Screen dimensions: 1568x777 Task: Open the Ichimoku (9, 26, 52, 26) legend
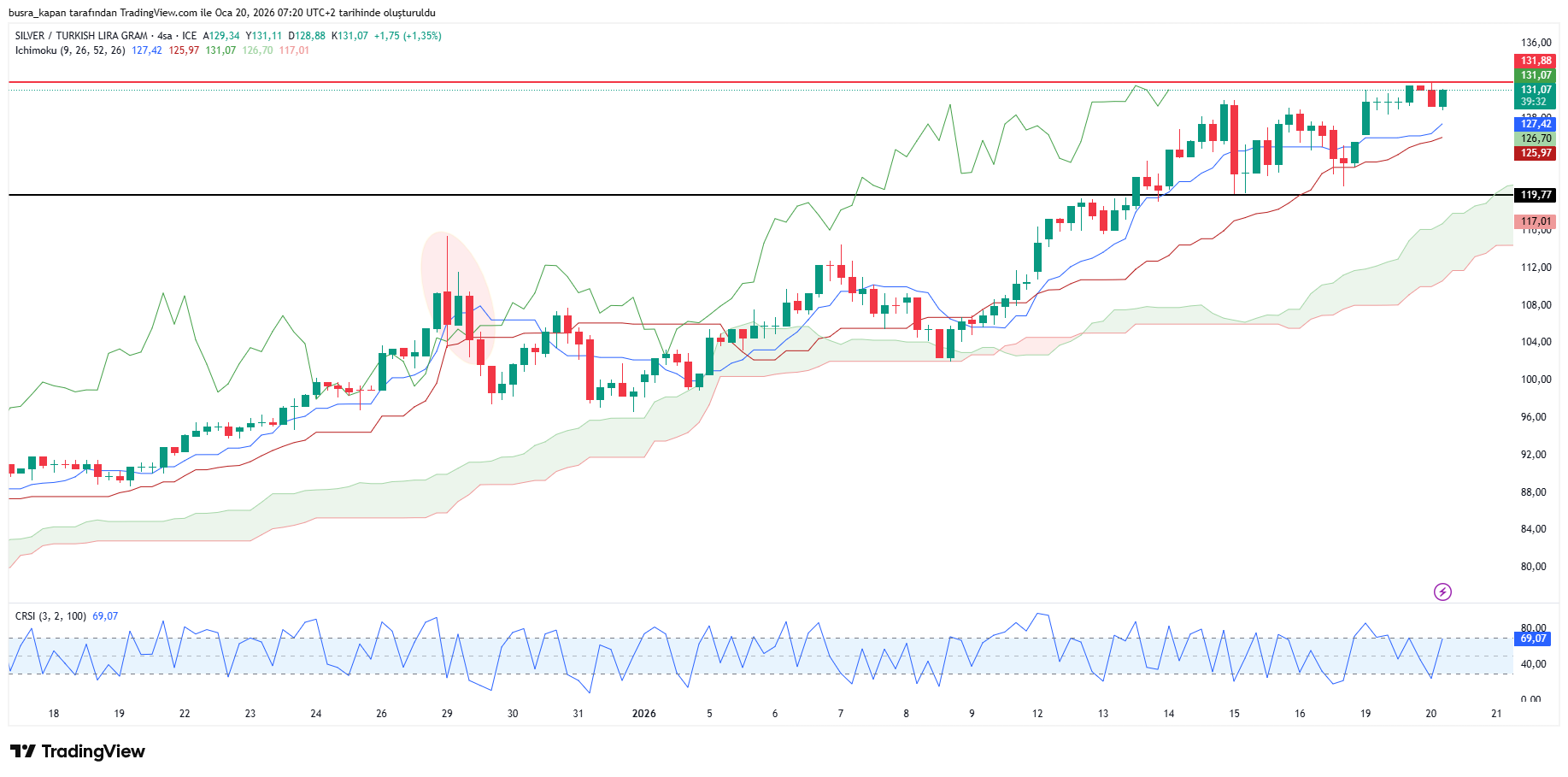(x=70, y=50)
